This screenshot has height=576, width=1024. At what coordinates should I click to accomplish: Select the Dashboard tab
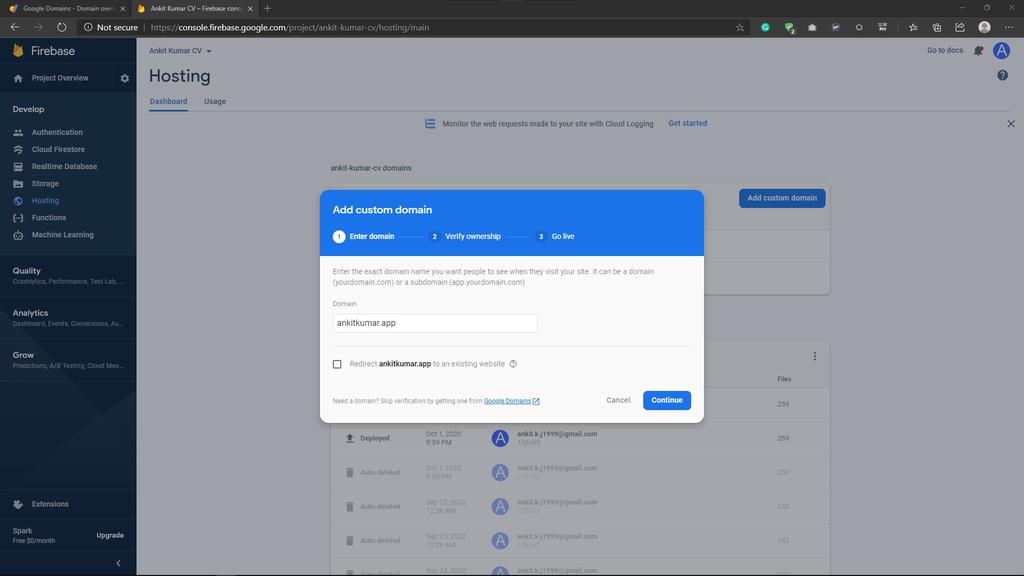[x=168, y=101]
